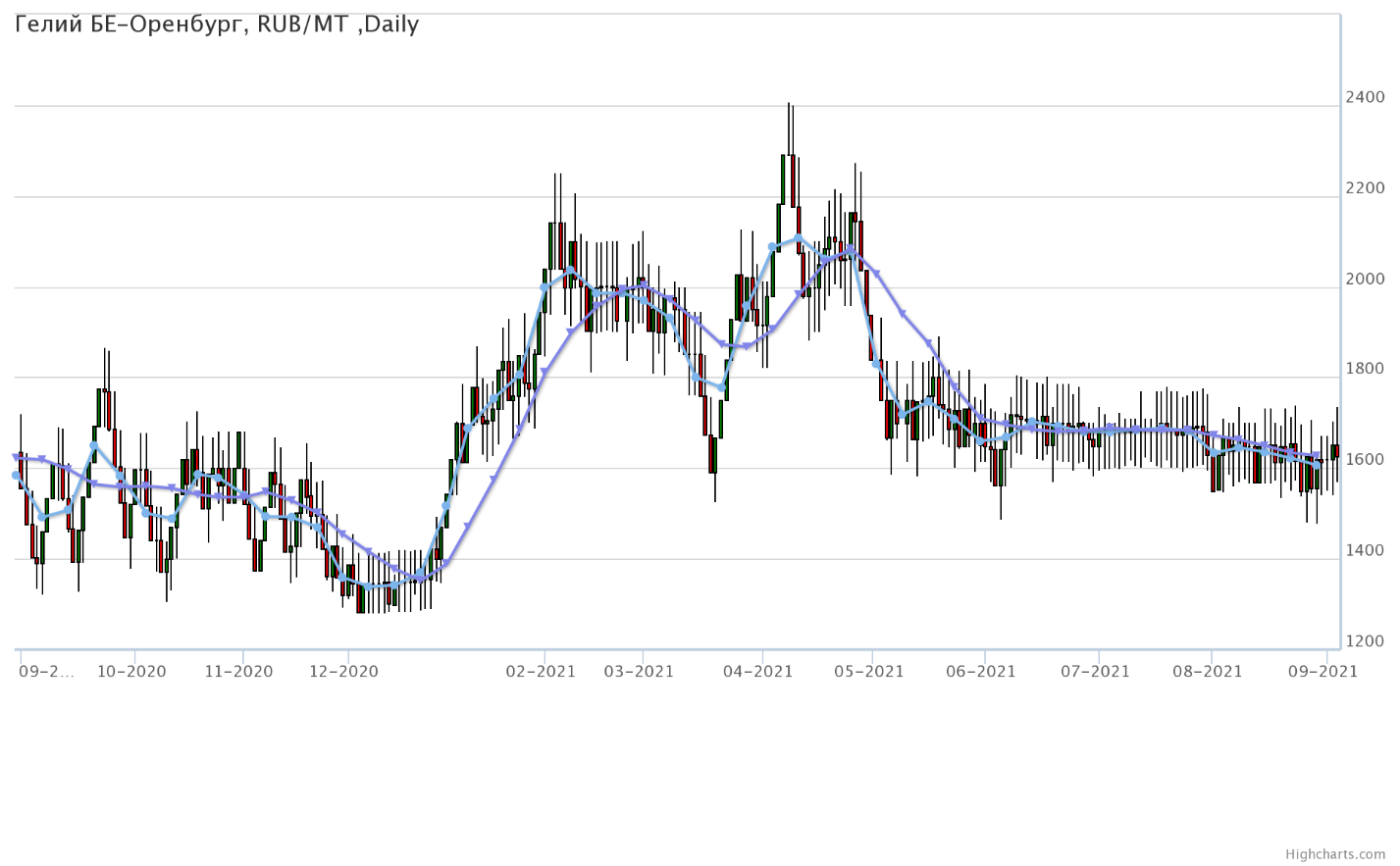Viewport: 1400px width, 866px height.
Task: Select the 07-2021 date axis label
Action: [x=1098, y=672]
